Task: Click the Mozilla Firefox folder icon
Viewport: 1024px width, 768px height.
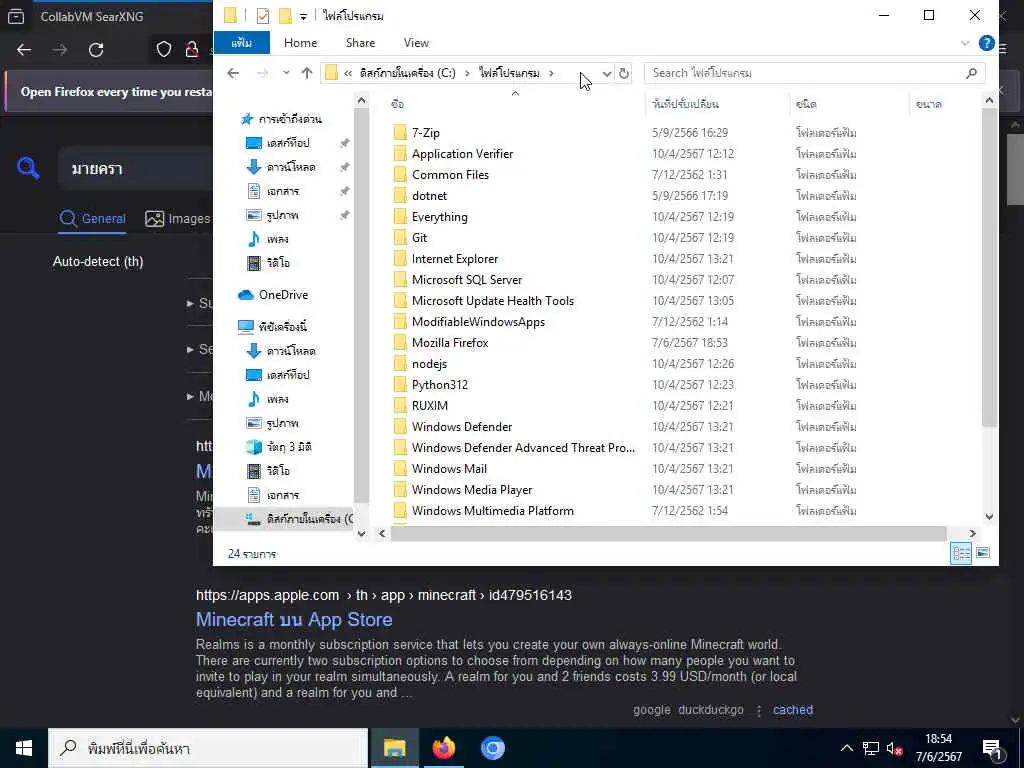Action: (400, 343)
